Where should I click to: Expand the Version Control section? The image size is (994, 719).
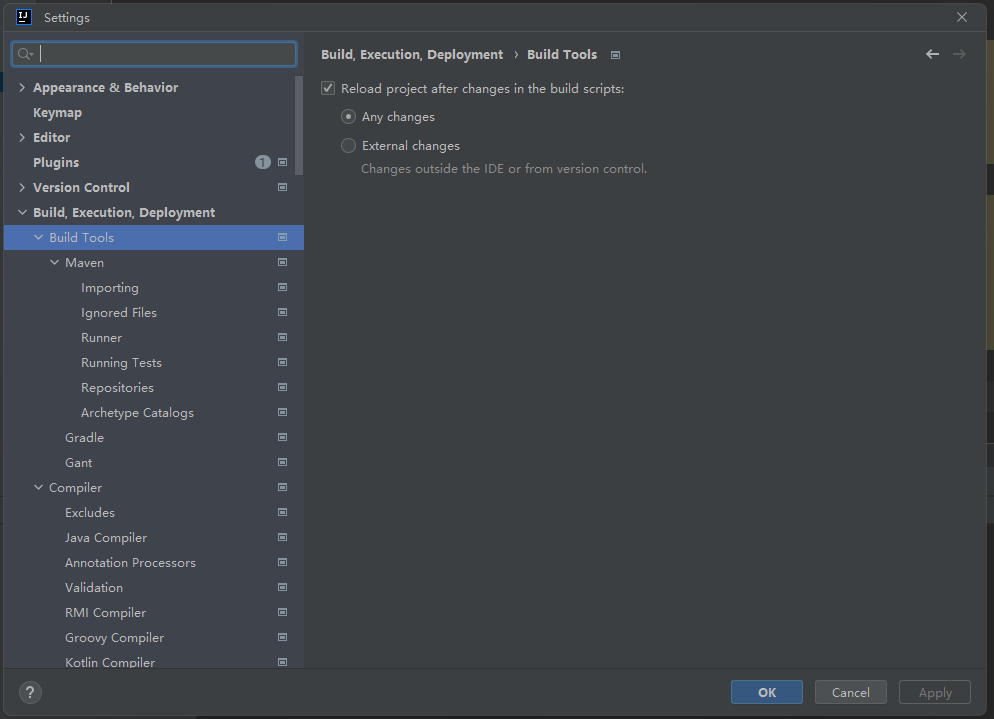coord(22,188)
